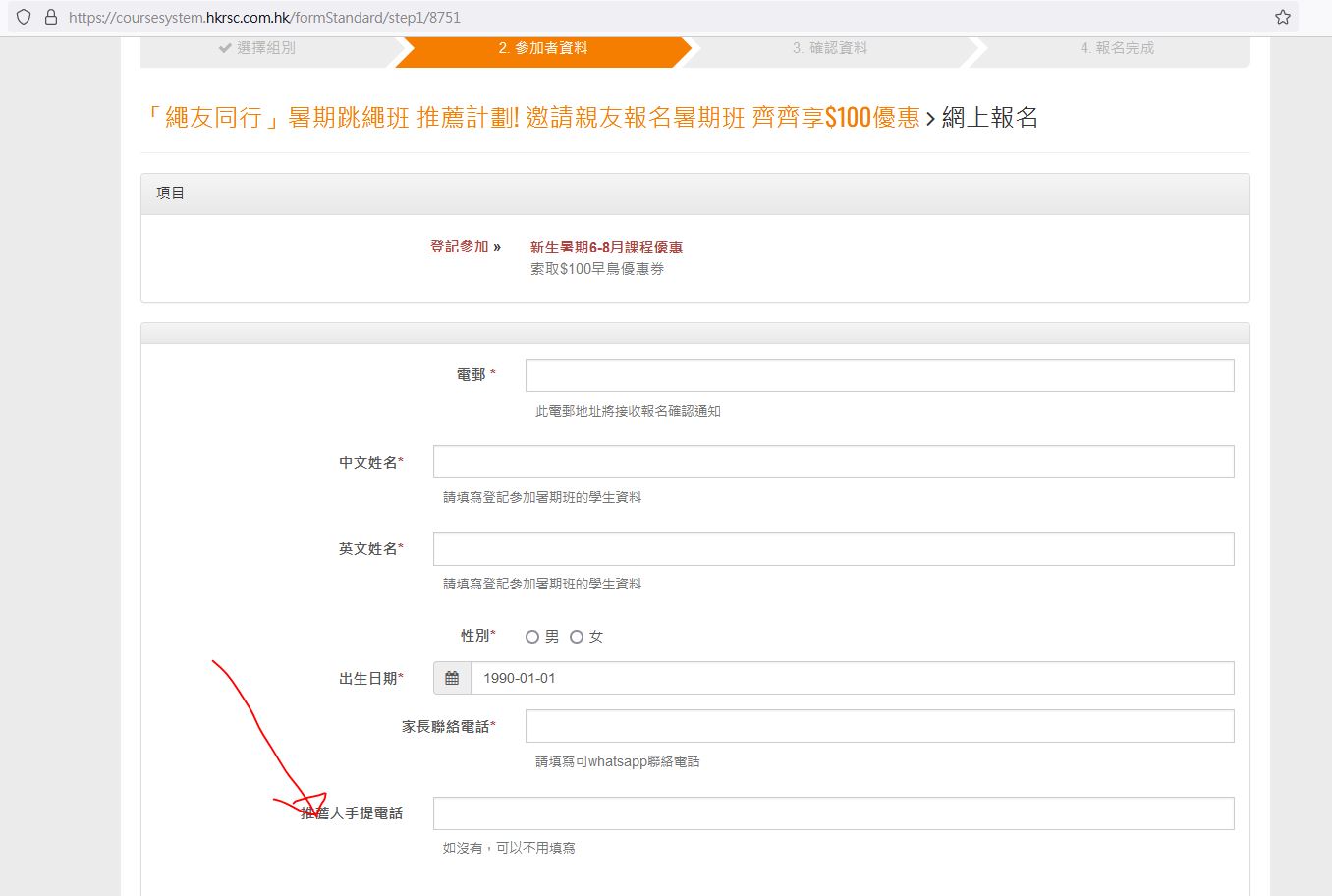Go to 選擇組別 step tab

[265, 48]
